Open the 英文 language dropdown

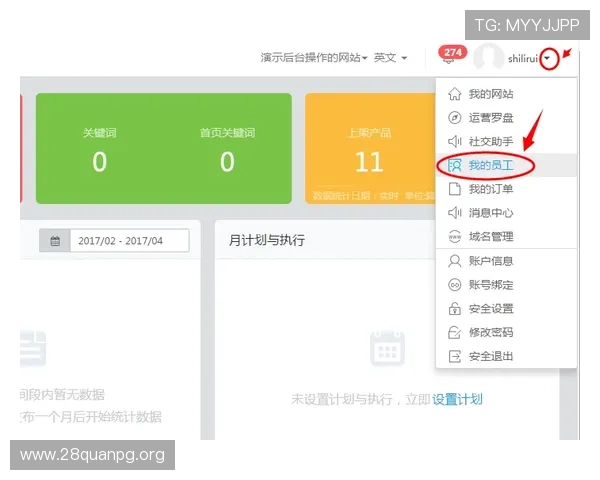click(390, 58)
